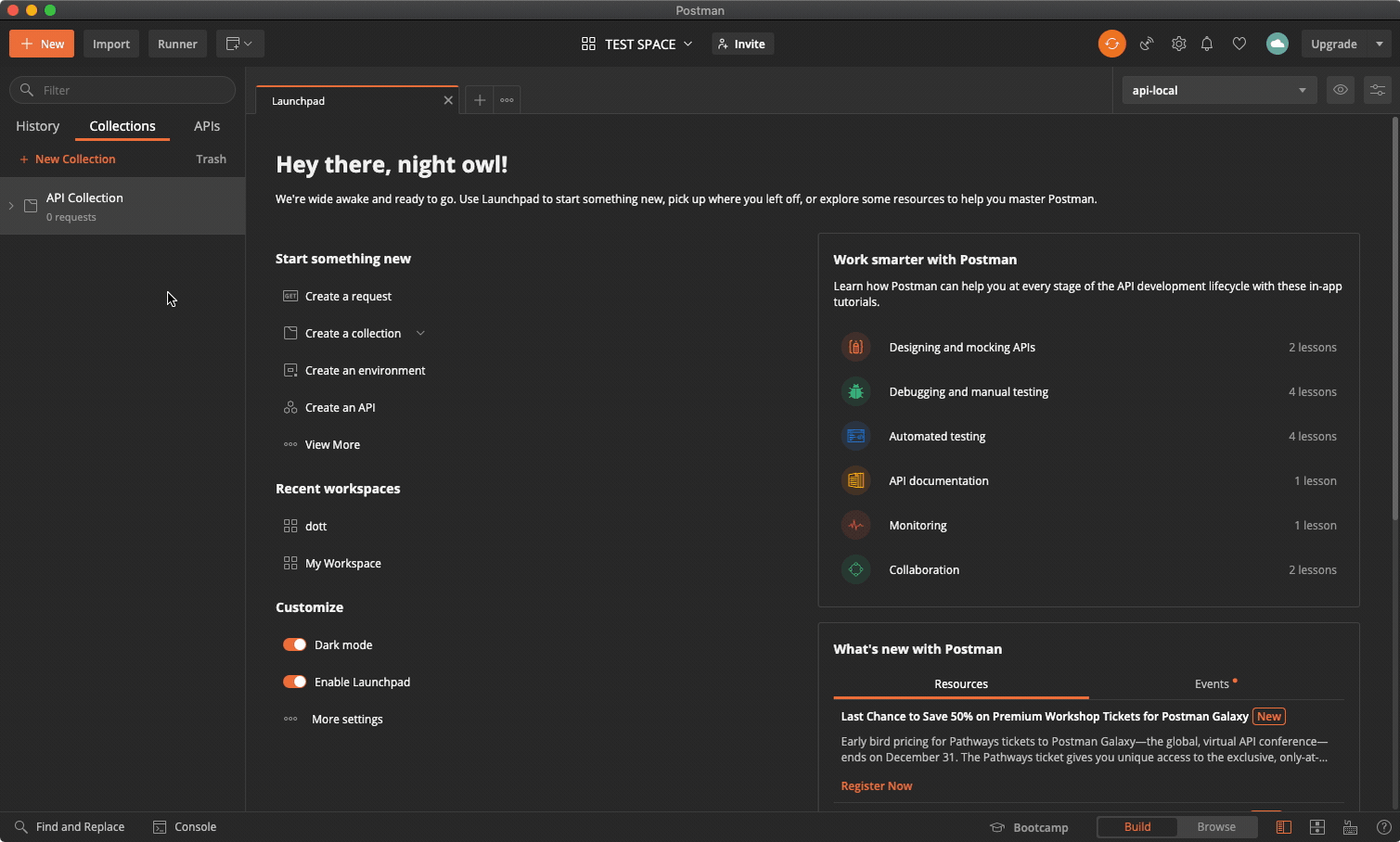Click the Monitoring pulse icon
The height and width of the screenshot is (842, 1400).
pyautogui.click(x=855, y=525)
